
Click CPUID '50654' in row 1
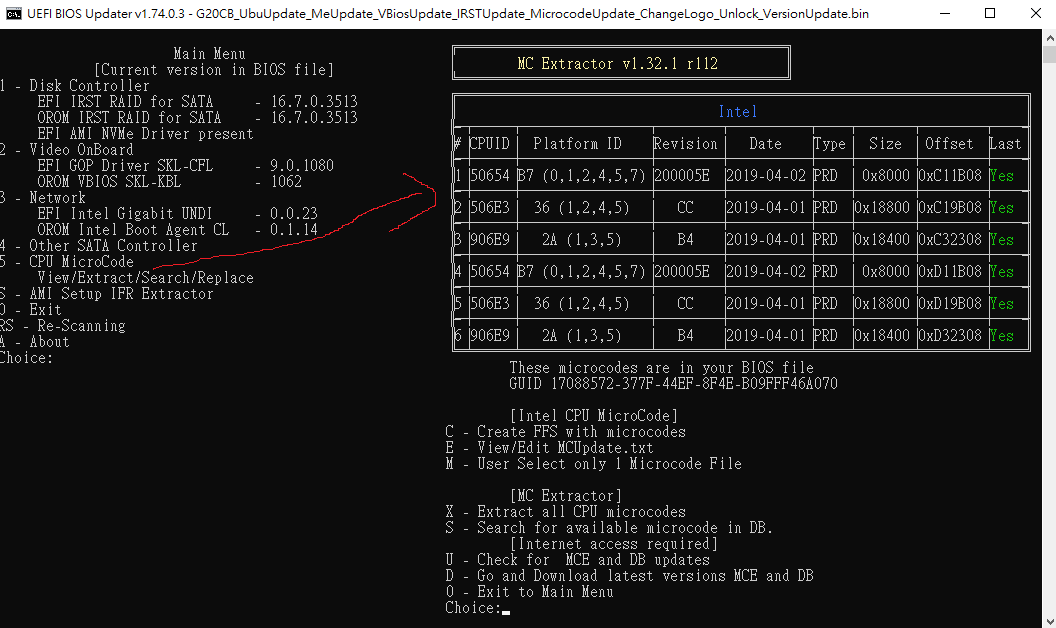pyautogui.click(x=490, y=176)
